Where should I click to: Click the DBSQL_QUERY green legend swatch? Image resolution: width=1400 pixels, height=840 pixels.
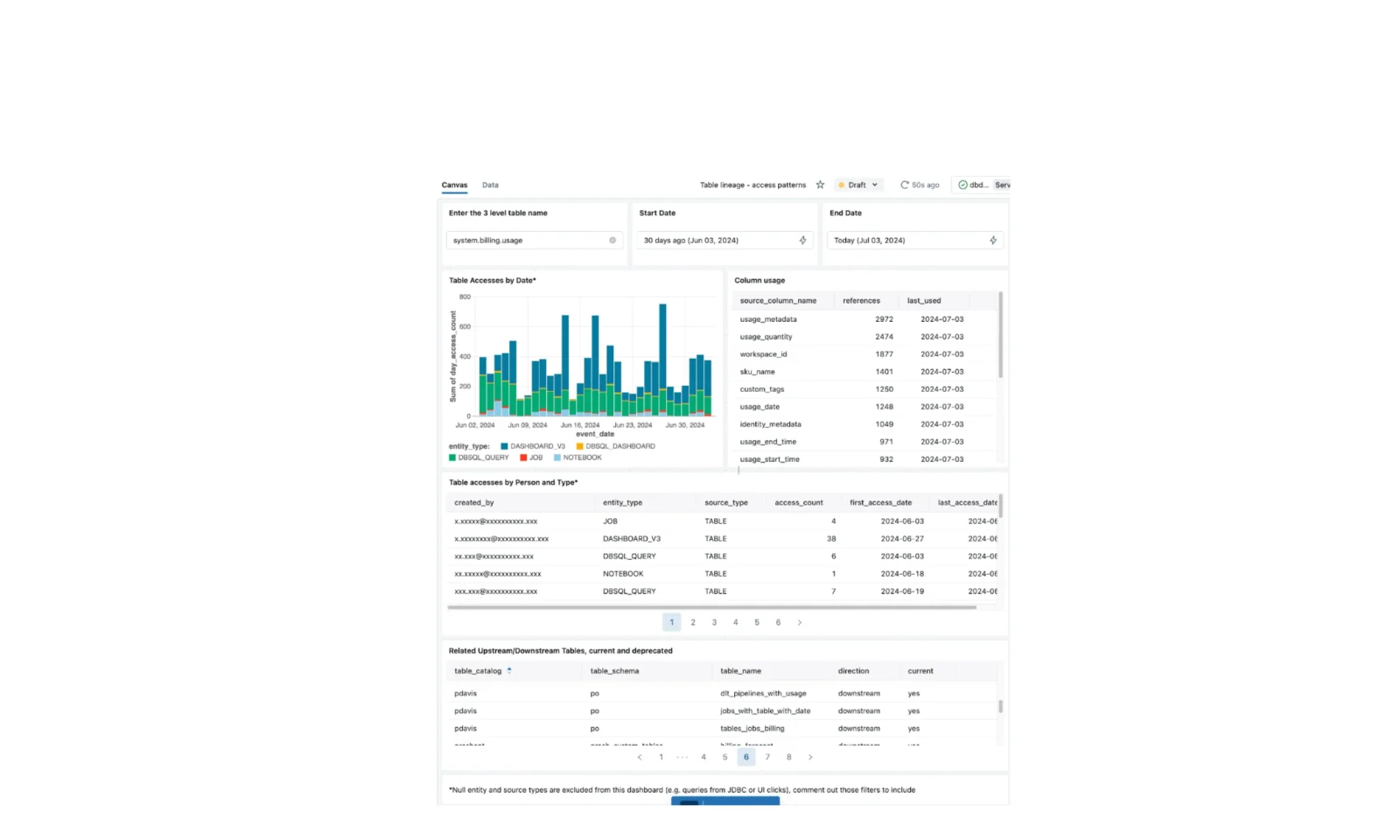pyautogui.click(x=452, y=458)
